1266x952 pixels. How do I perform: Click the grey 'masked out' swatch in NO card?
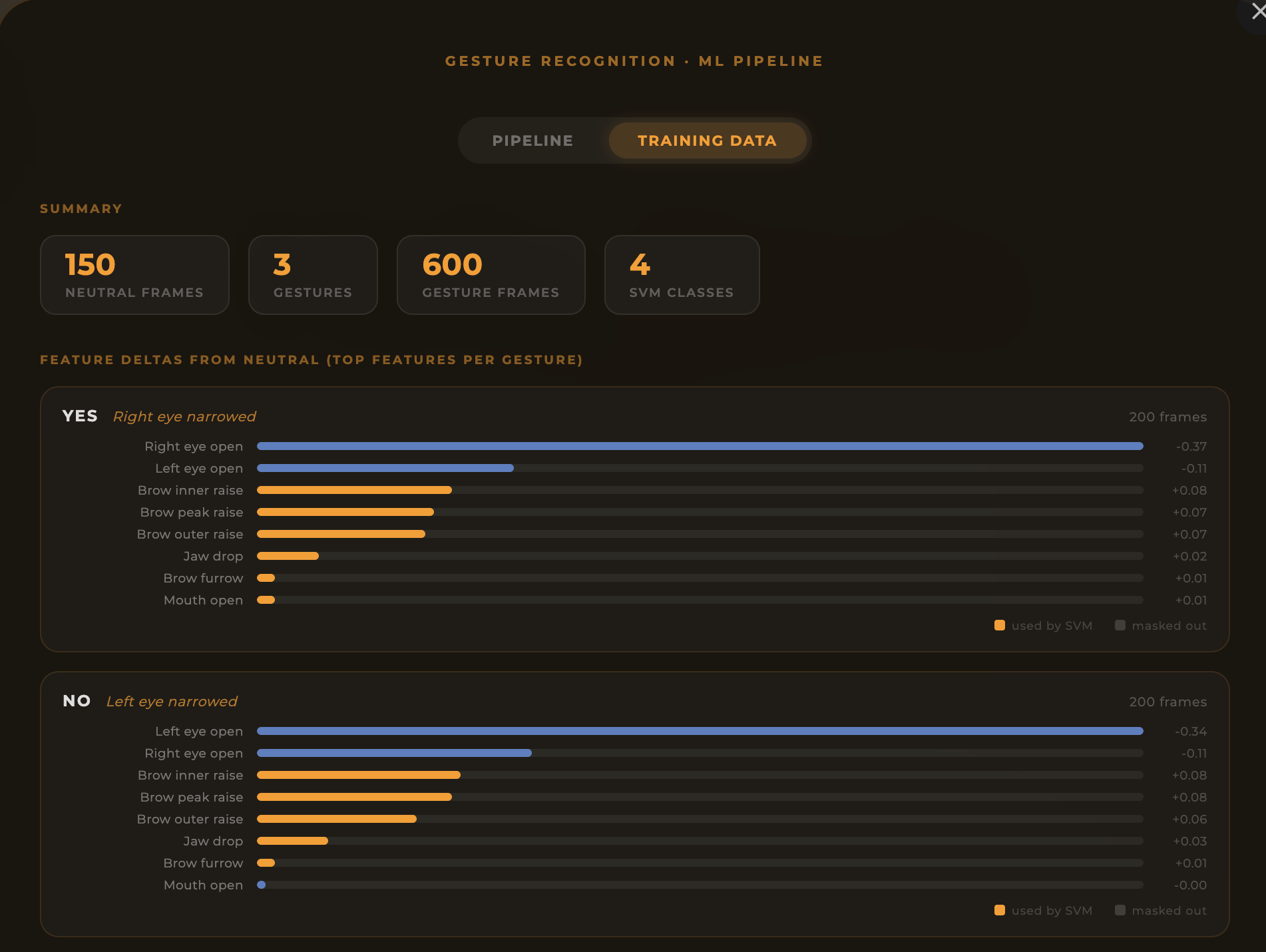(1120, 910)
